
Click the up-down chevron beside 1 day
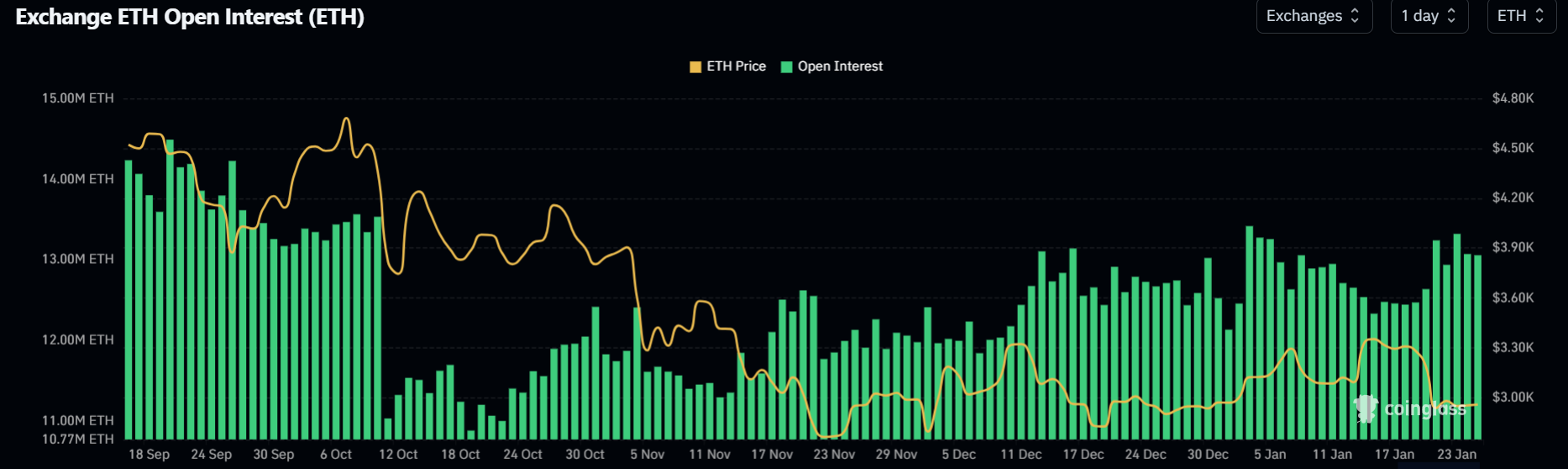[1451, 16]
